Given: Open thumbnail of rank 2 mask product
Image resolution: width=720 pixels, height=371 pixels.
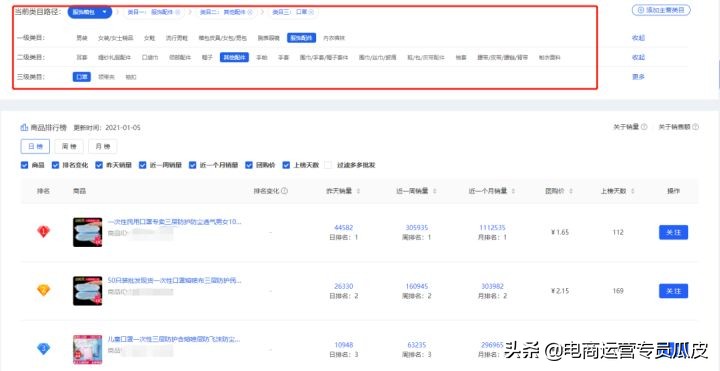Looking at the screenshot, I should pos(87,291).
